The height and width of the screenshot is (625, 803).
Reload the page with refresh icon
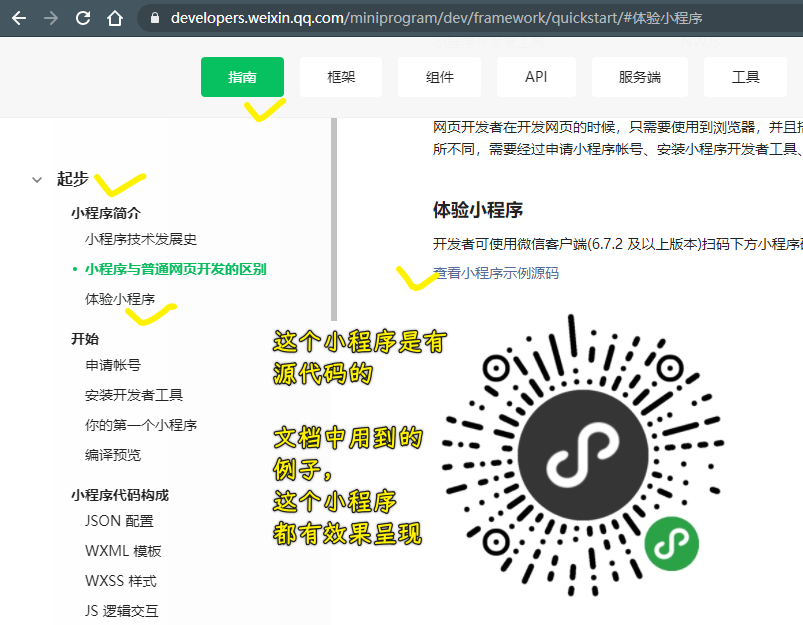[x=82, y=18]
